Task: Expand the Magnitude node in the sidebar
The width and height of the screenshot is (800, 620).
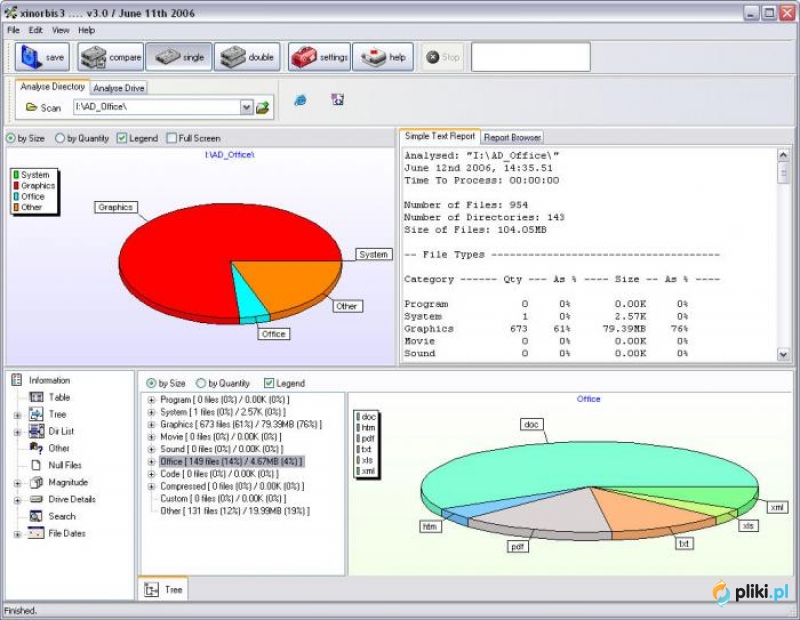Action: click(x=18, y=483)
